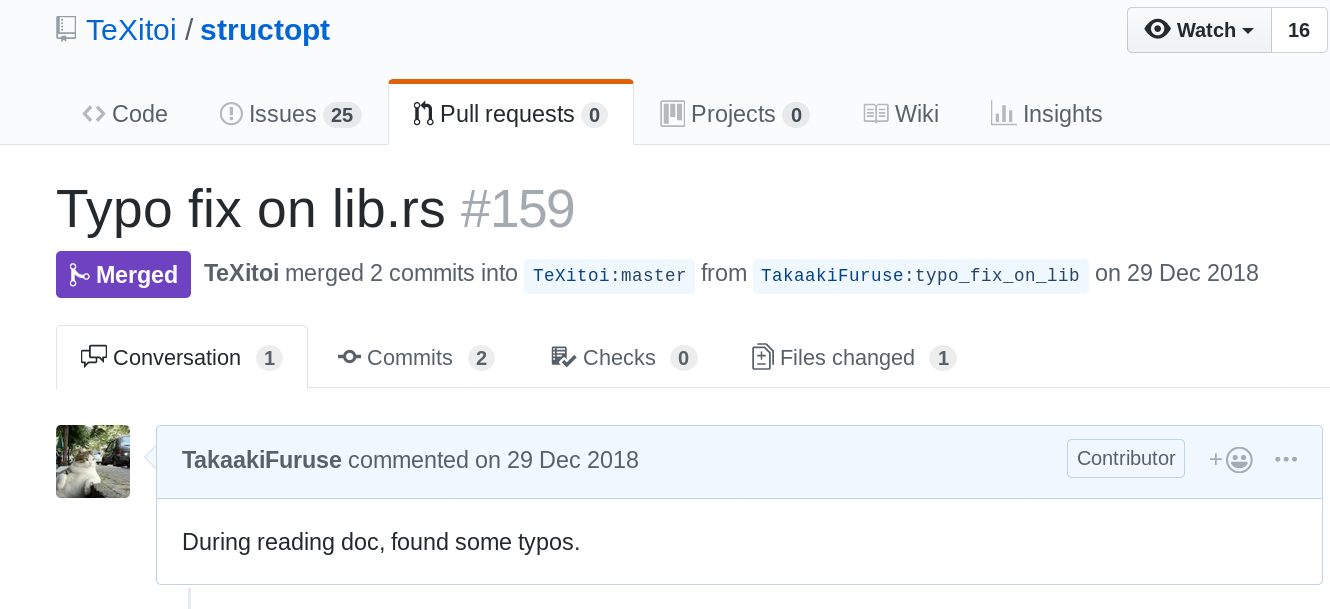Click the Wiki book icon
1330x609 pixels.
(876, 114)
